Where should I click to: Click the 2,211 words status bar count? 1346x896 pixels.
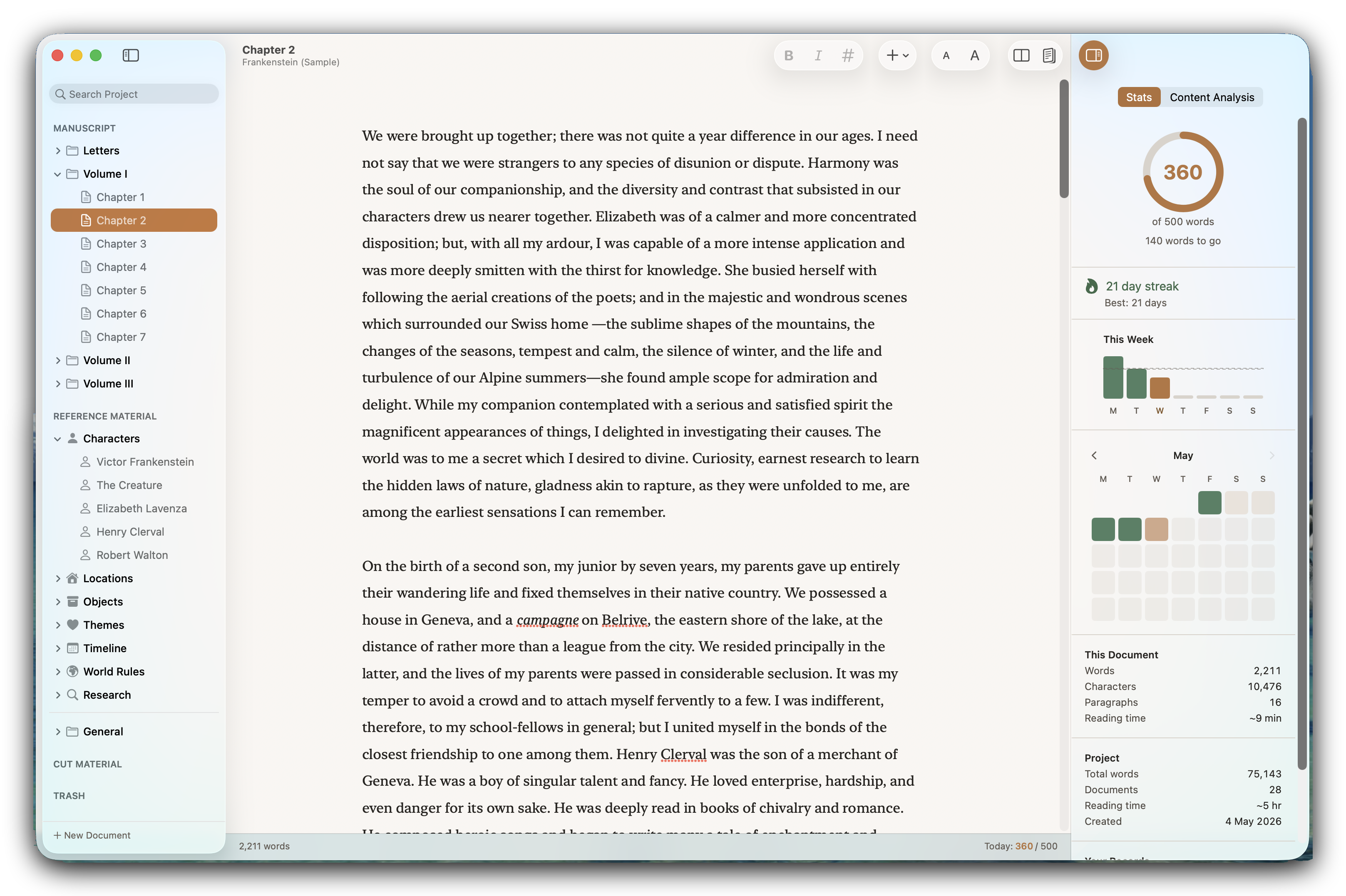click(x=264, y=846)
